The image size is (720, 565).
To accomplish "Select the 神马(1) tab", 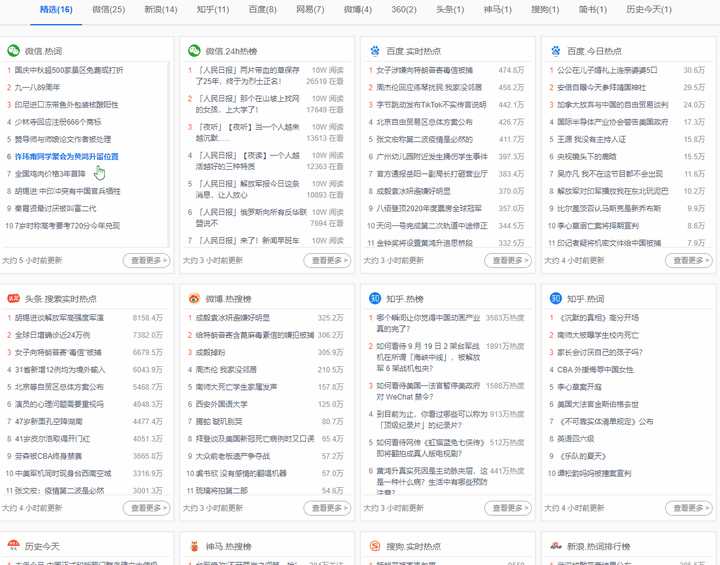I will click(x=498, y=10).
